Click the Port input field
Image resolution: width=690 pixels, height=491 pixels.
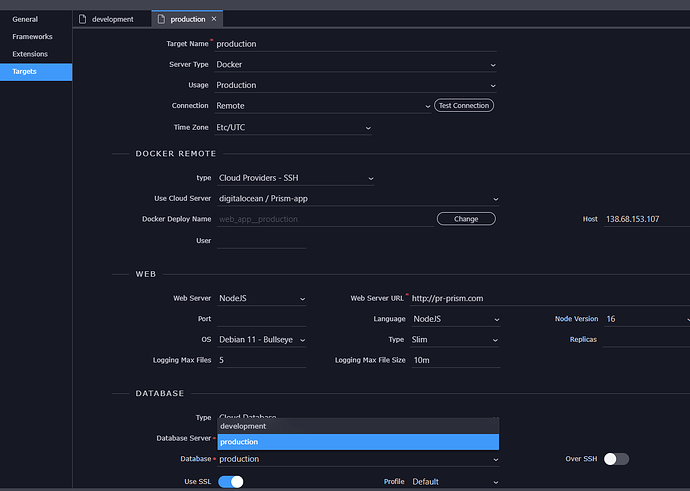pyautogui.click(x=261, y=319)
